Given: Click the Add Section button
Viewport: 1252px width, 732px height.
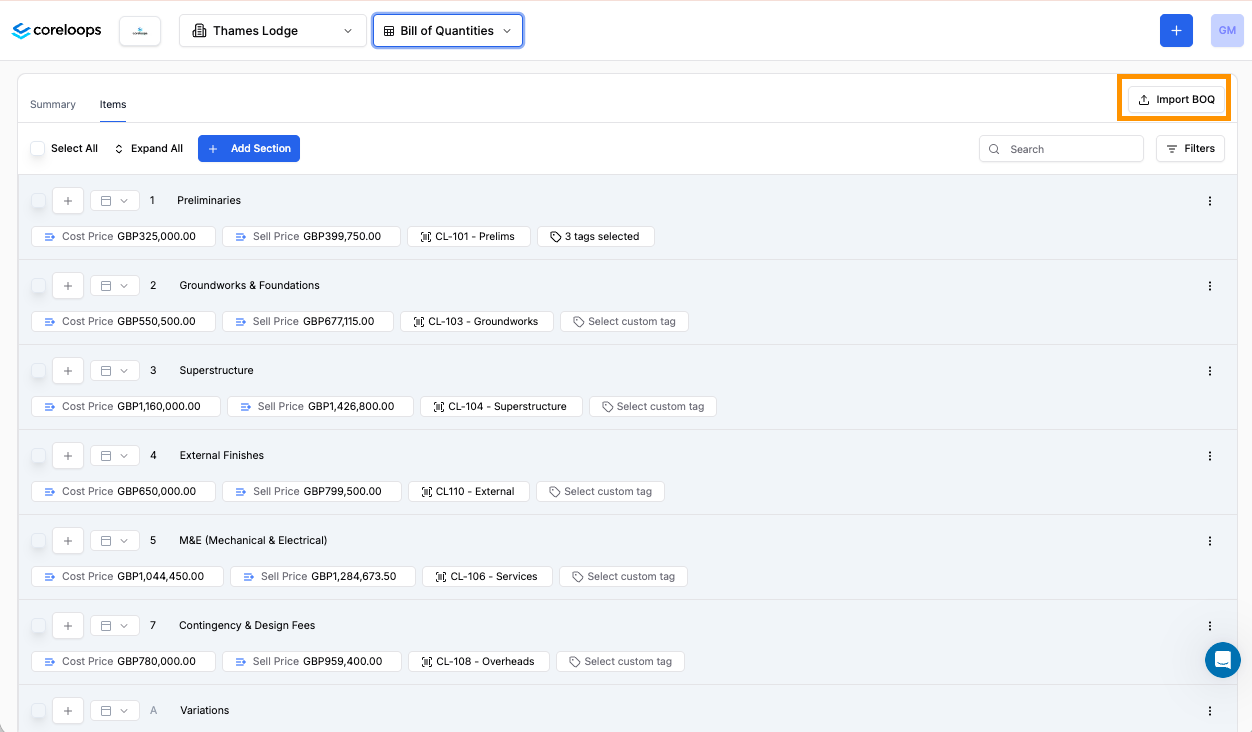Looking at the screenshot, I should (x=249, y=148).
